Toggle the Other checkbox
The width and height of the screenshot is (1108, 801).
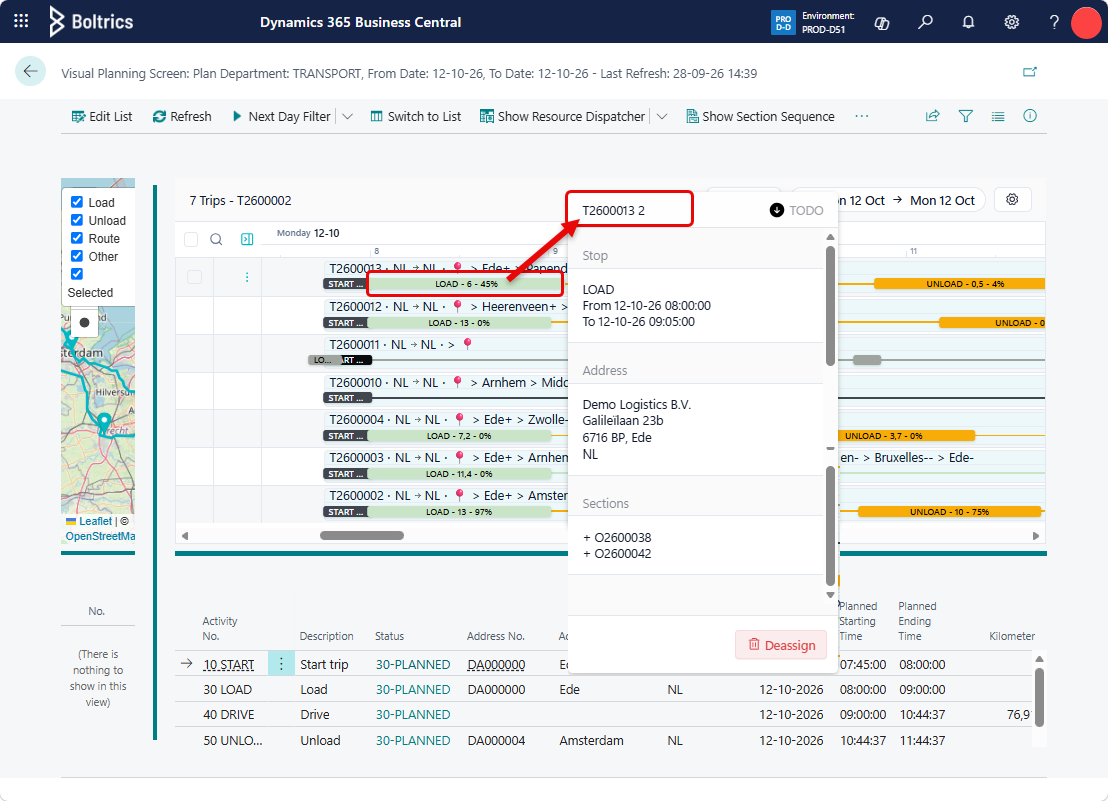coord(77,256)
